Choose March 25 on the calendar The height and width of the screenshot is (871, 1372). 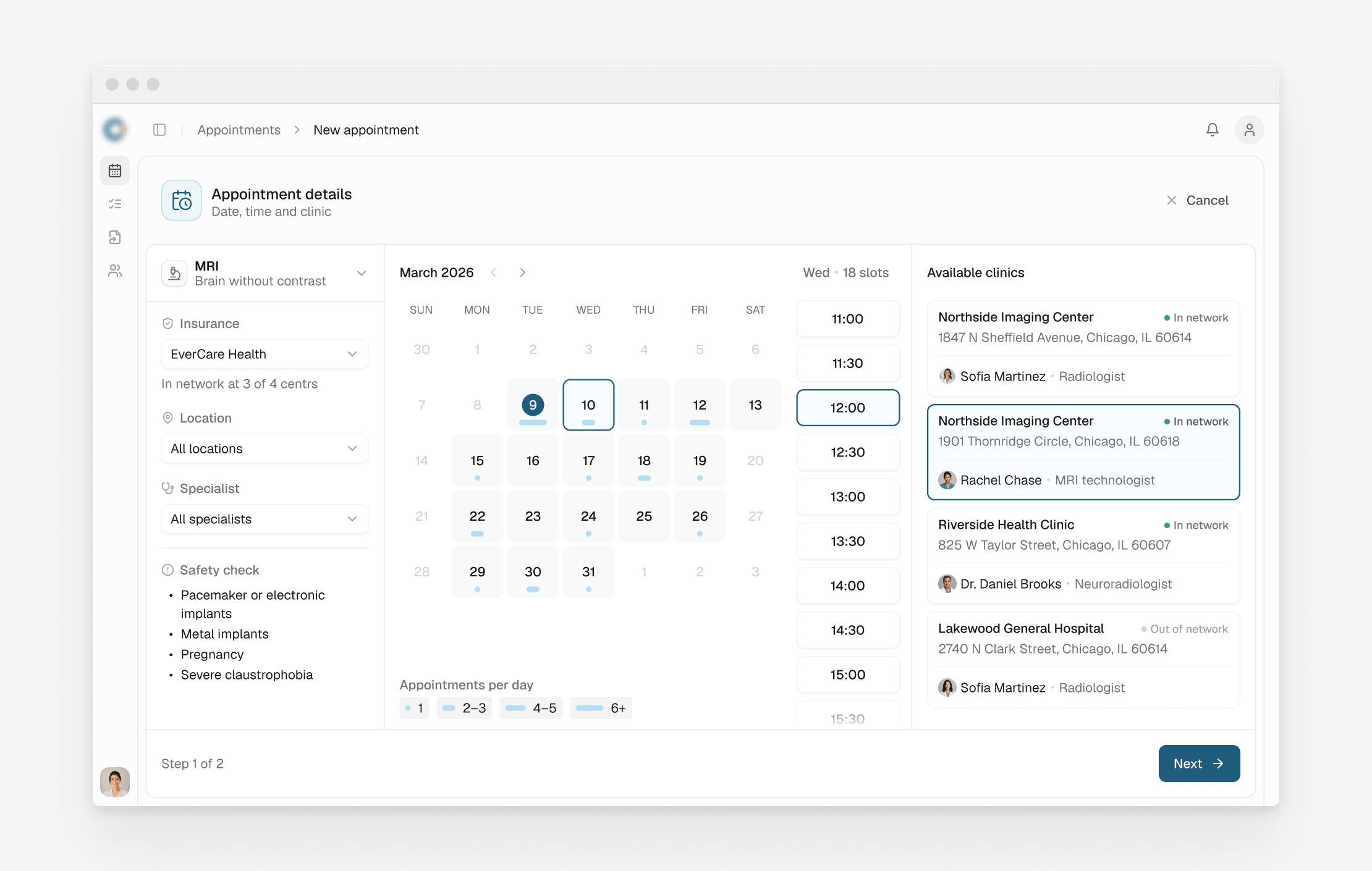(x=644, y=516)
